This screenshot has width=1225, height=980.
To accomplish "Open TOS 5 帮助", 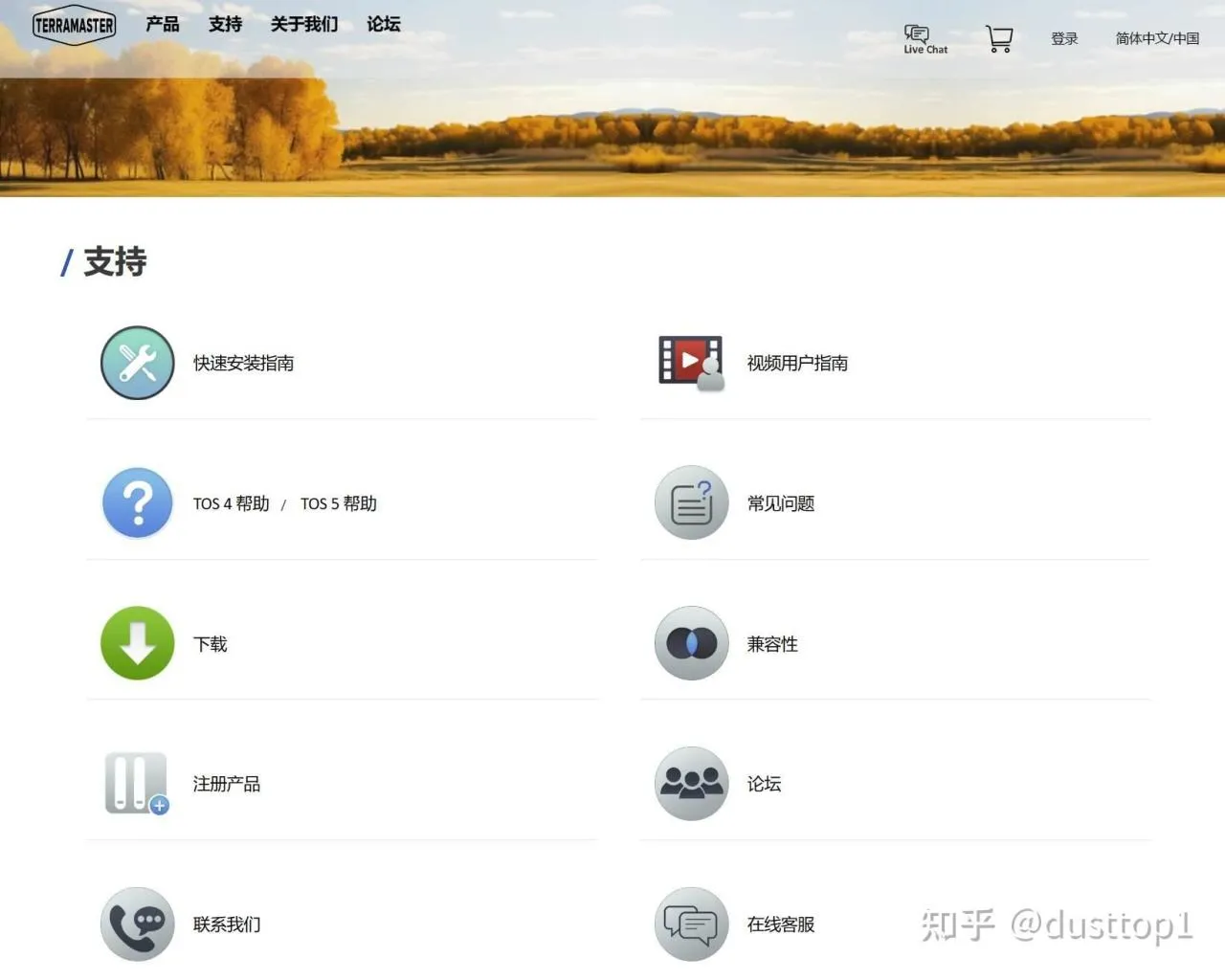I will click(339, 503).
